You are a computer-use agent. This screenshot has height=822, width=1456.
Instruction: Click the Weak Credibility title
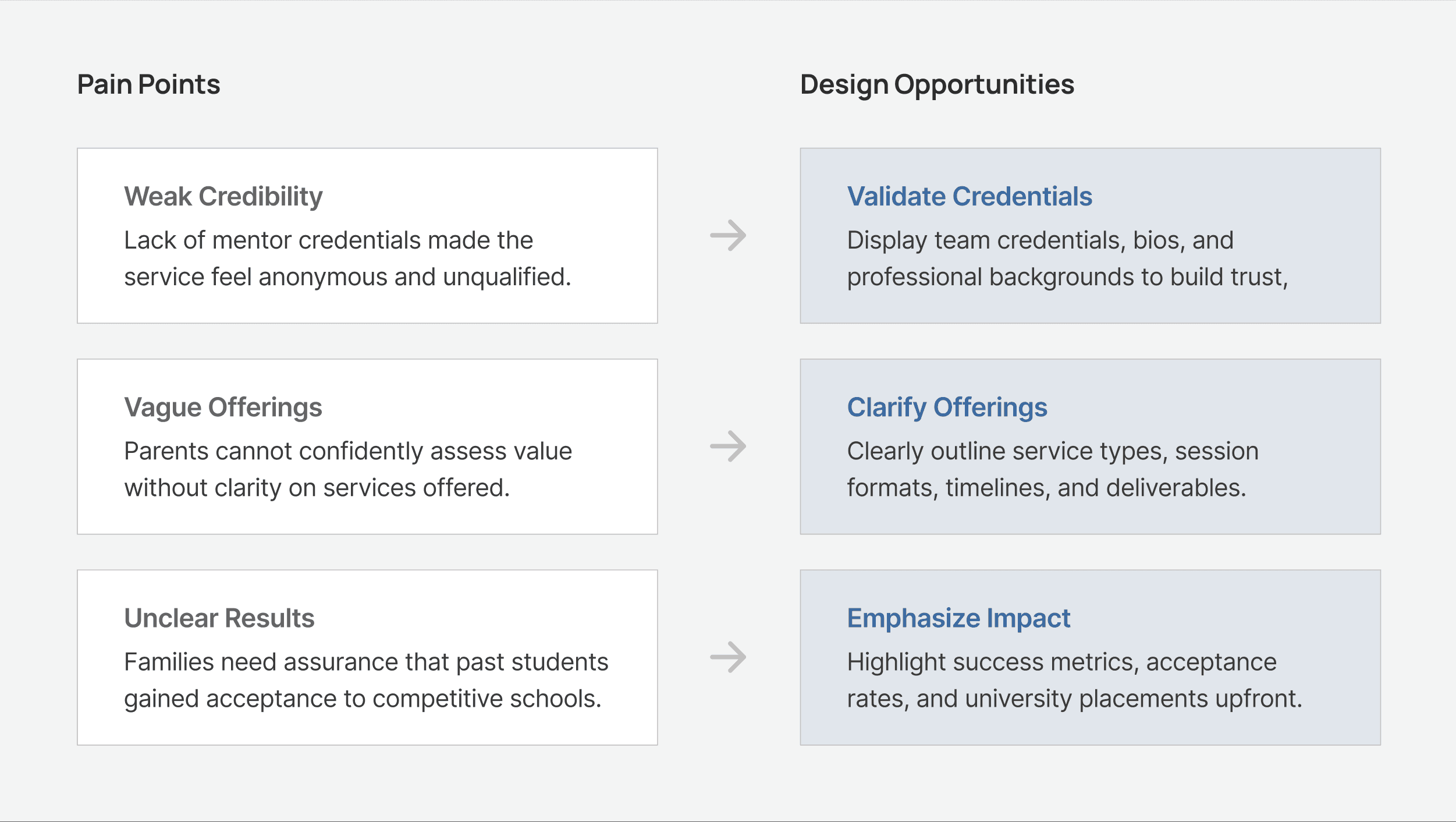point(223,196)
